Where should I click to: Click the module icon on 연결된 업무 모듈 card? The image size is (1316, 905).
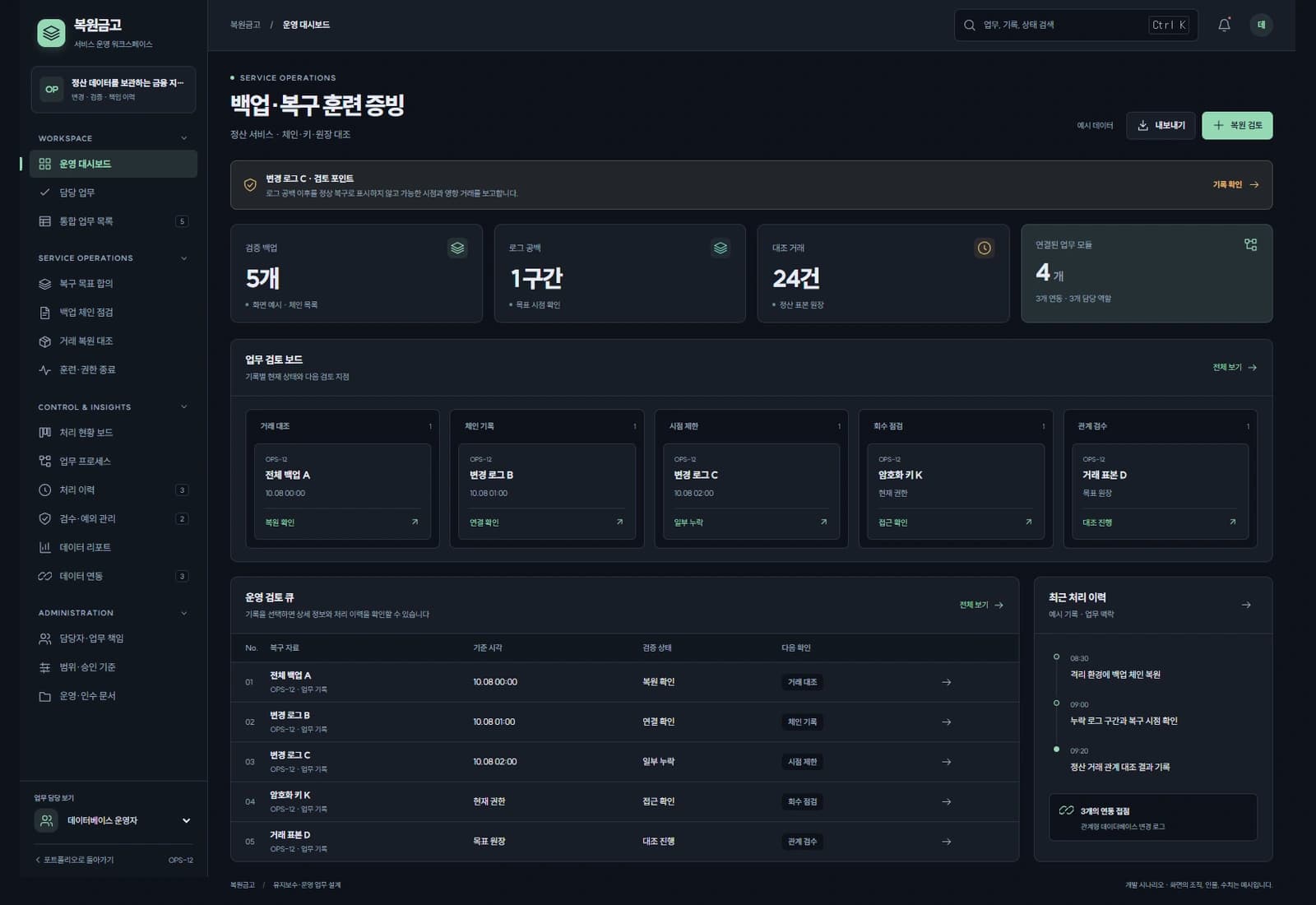(1250, 244)
